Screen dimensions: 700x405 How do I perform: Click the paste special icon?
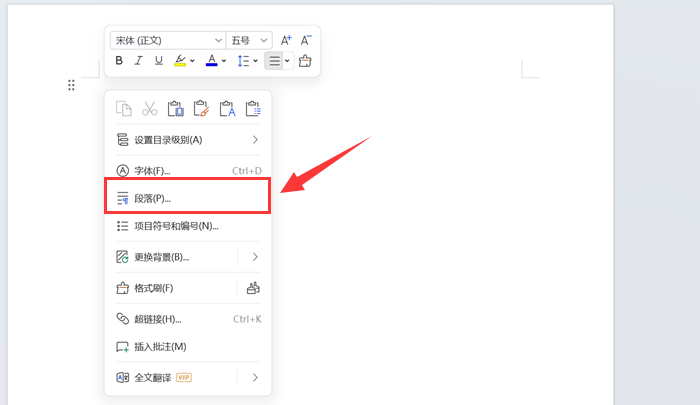click(253, 109)
